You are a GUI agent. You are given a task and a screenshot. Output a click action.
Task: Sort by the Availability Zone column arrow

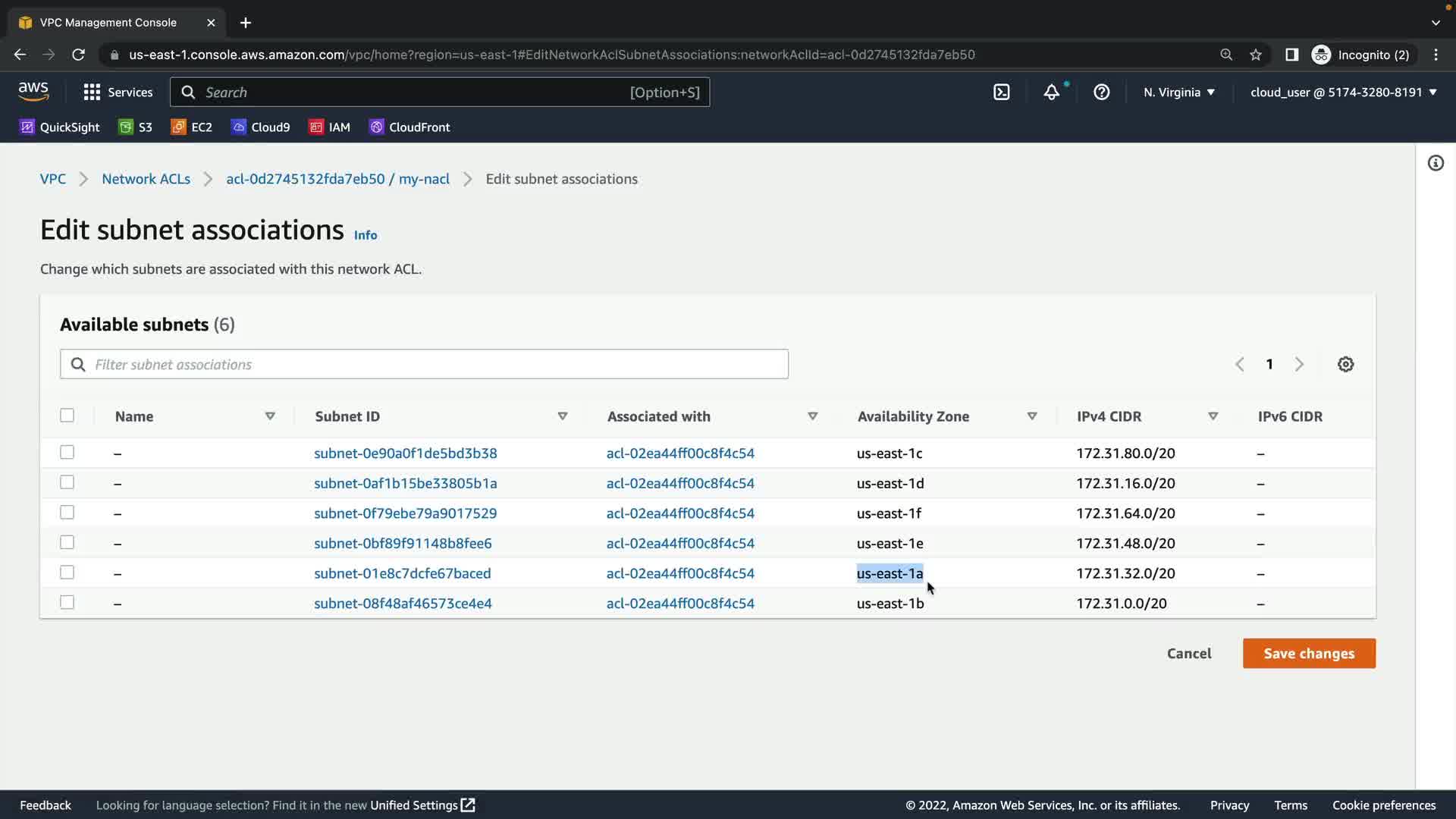(1031, 416)
